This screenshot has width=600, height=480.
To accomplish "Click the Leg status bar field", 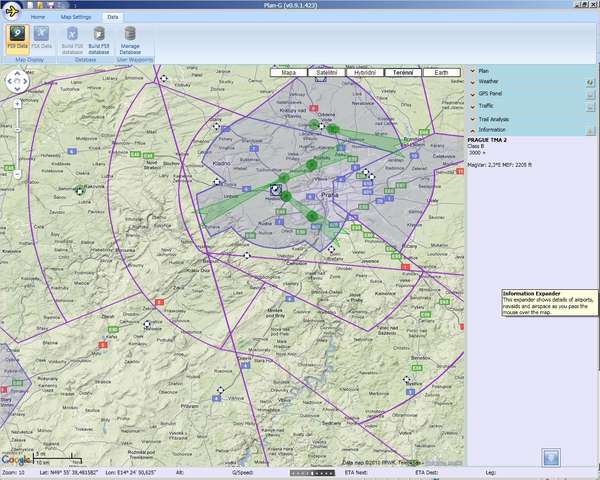I will (x=491, y=473).
